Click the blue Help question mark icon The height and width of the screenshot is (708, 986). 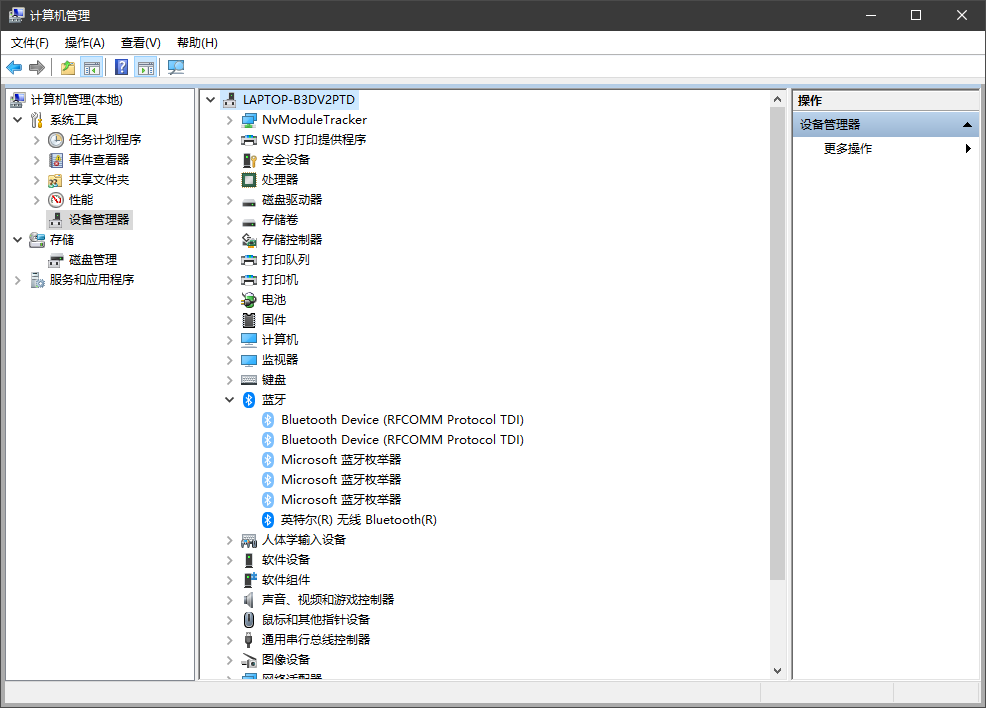click(121, 67)
